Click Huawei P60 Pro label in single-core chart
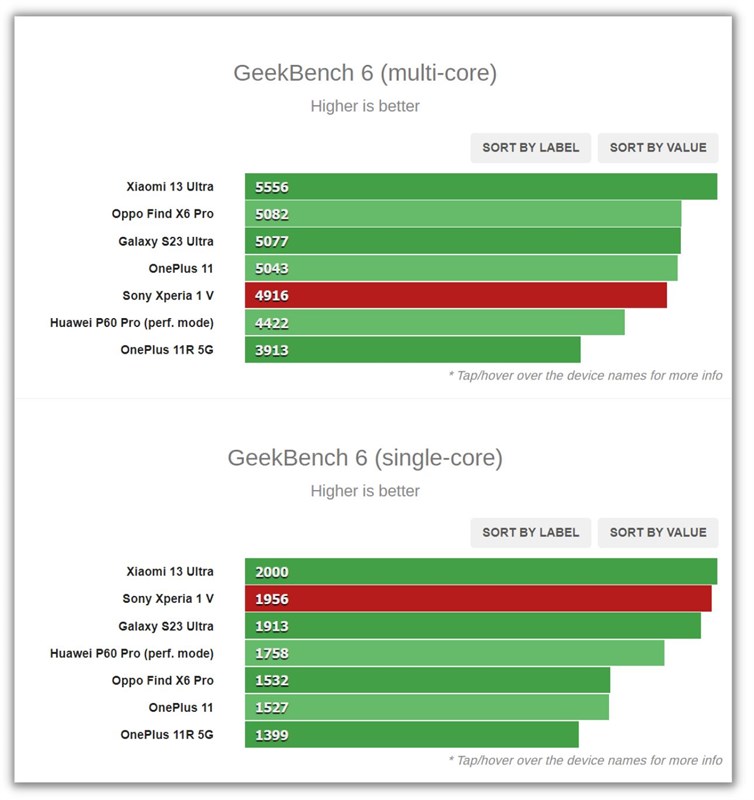 point(132,653)
